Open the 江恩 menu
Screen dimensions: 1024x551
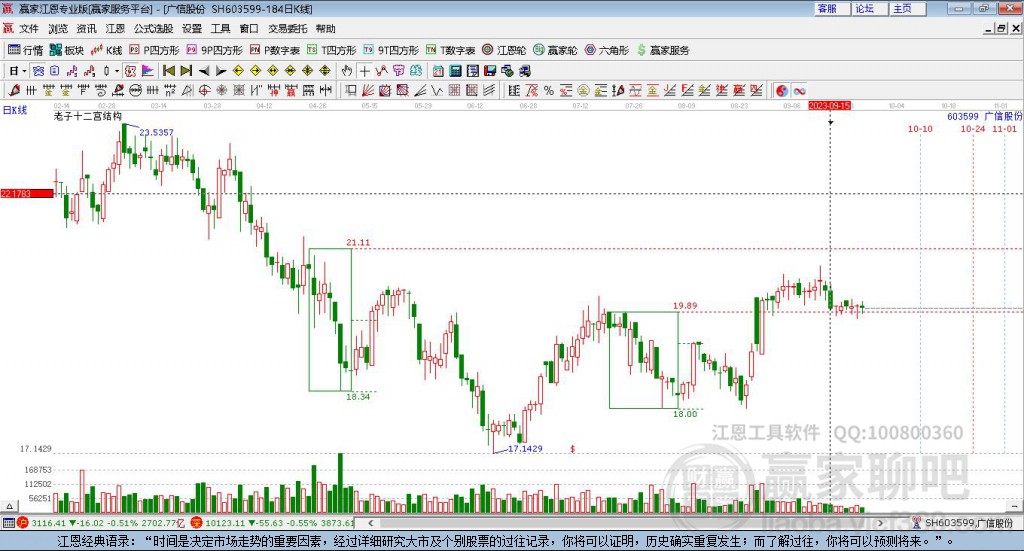115,29
